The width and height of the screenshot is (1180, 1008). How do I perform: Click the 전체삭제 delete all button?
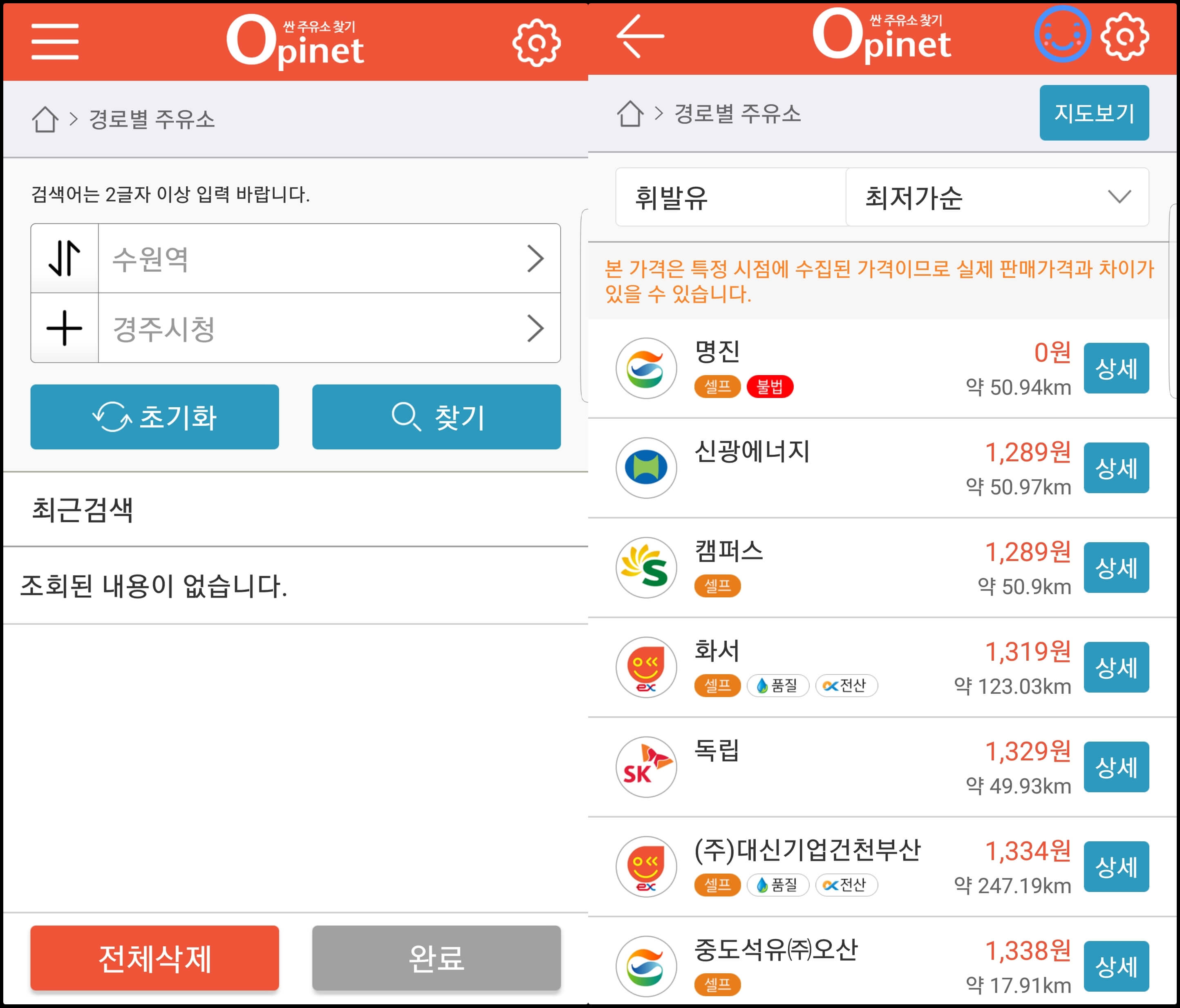(x=154, y=958)
